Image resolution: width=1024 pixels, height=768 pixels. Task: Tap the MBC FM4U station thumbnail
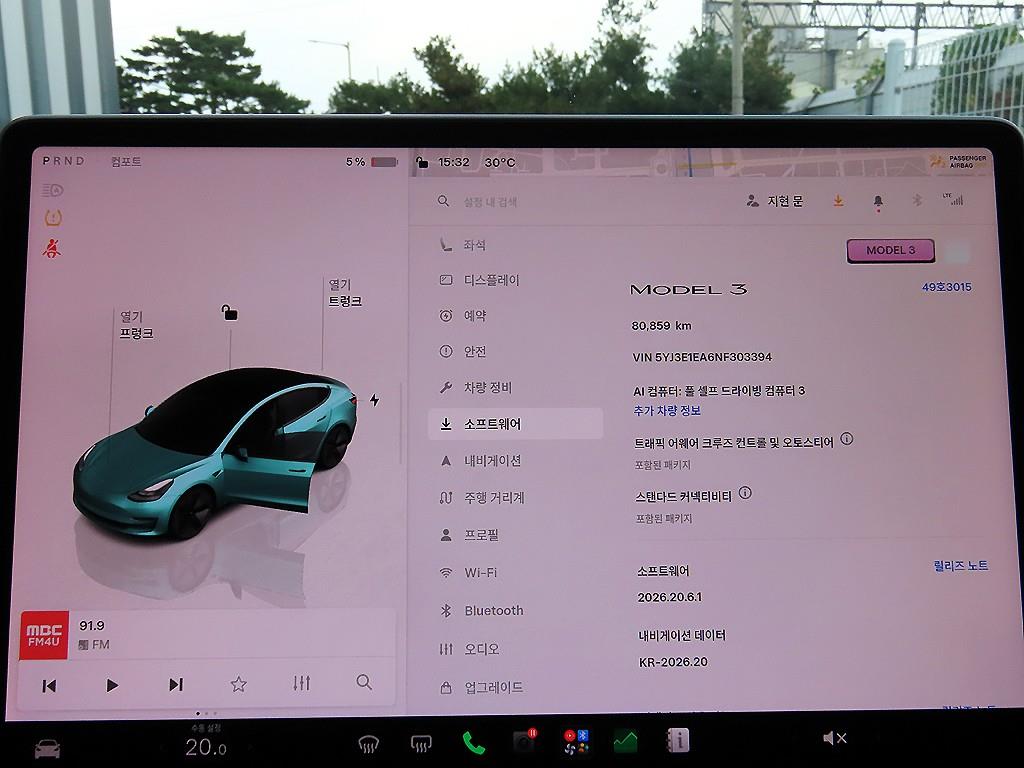[x=44, y=636]
